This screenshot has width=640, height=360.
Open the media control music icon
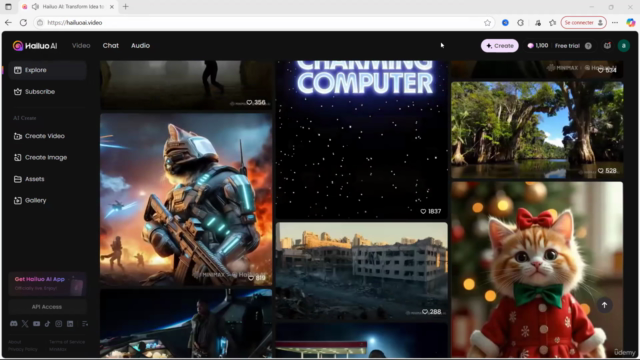[538, 22]
